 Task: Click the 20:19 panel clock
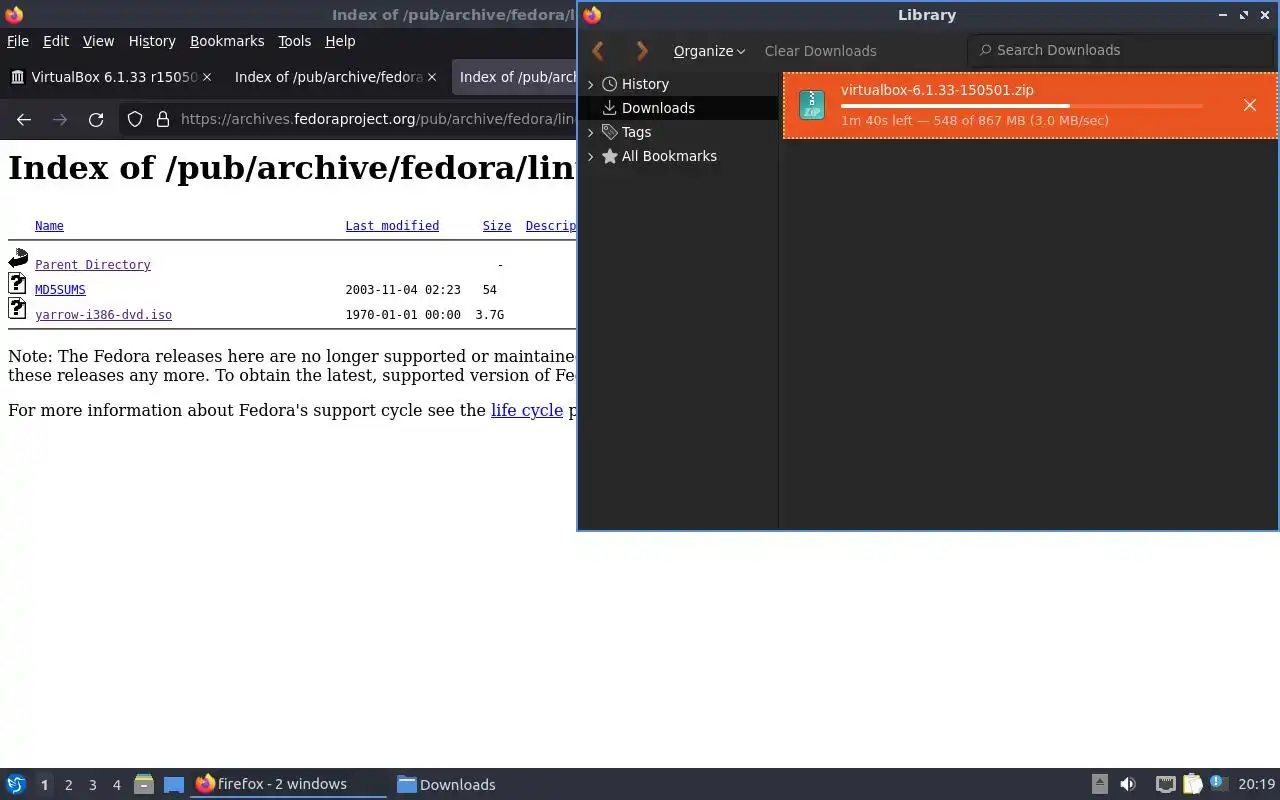point(1256,785)
